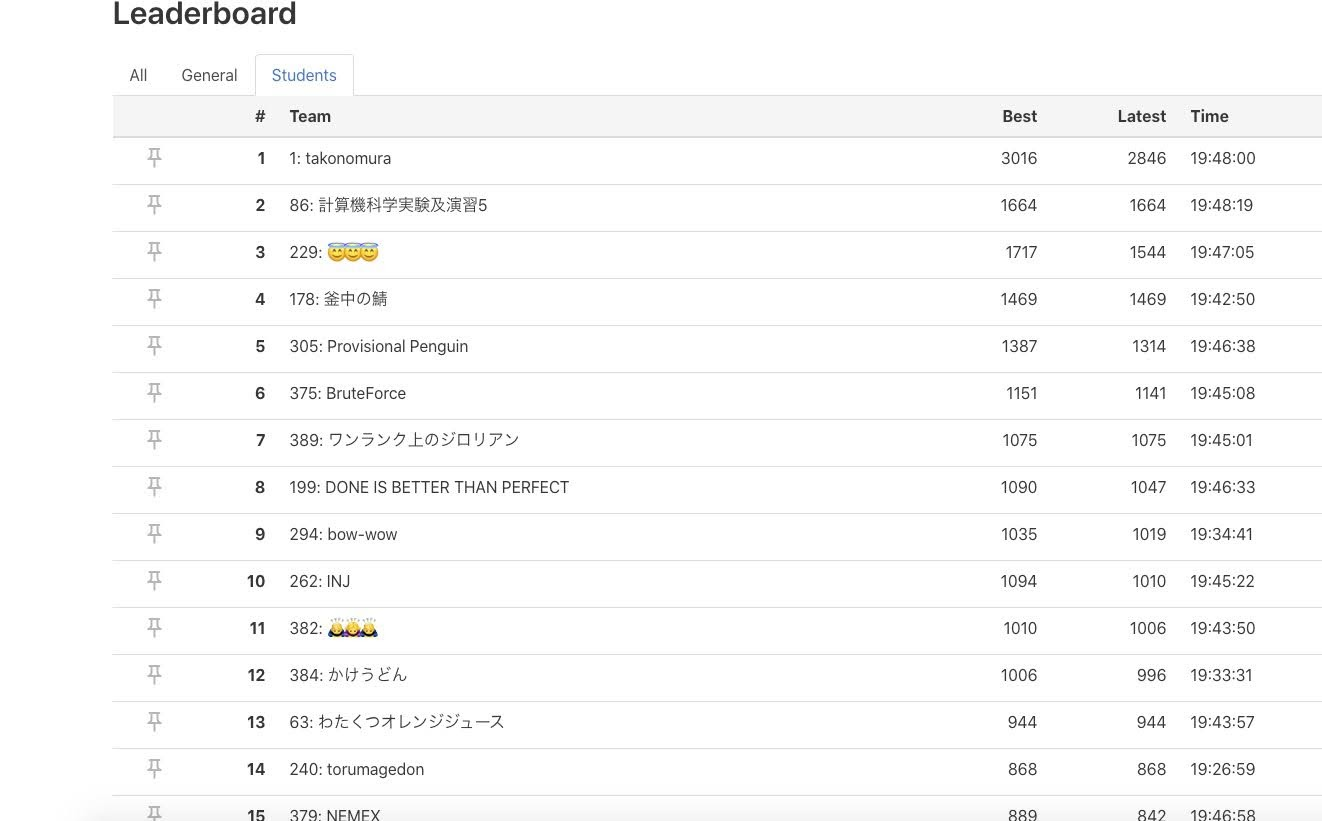This screenshot has width=1322, height=821.
Task: Pin the takonomura team row
Action: tap(154, 158)
